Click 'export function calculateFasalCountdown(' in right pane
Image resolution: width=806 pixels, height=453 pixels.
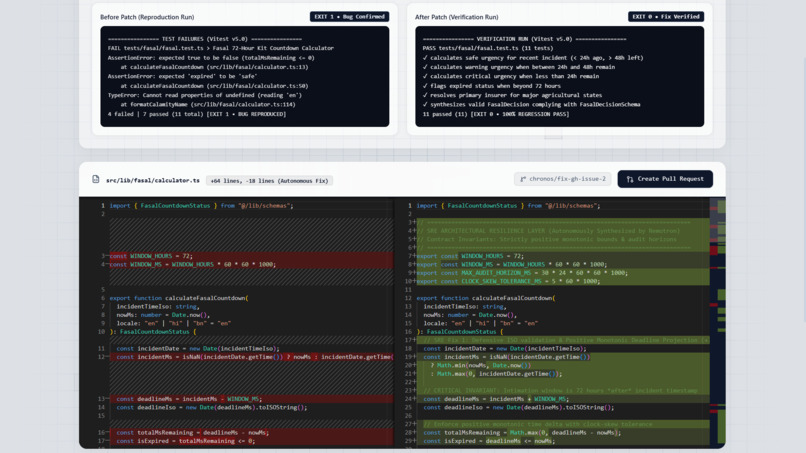tap(486, 298)
